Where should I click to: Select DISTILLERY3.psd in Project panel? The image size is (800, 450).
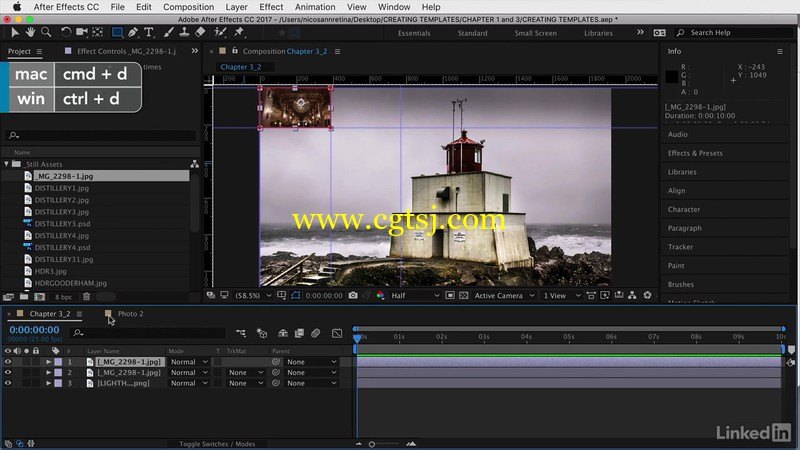62,223
